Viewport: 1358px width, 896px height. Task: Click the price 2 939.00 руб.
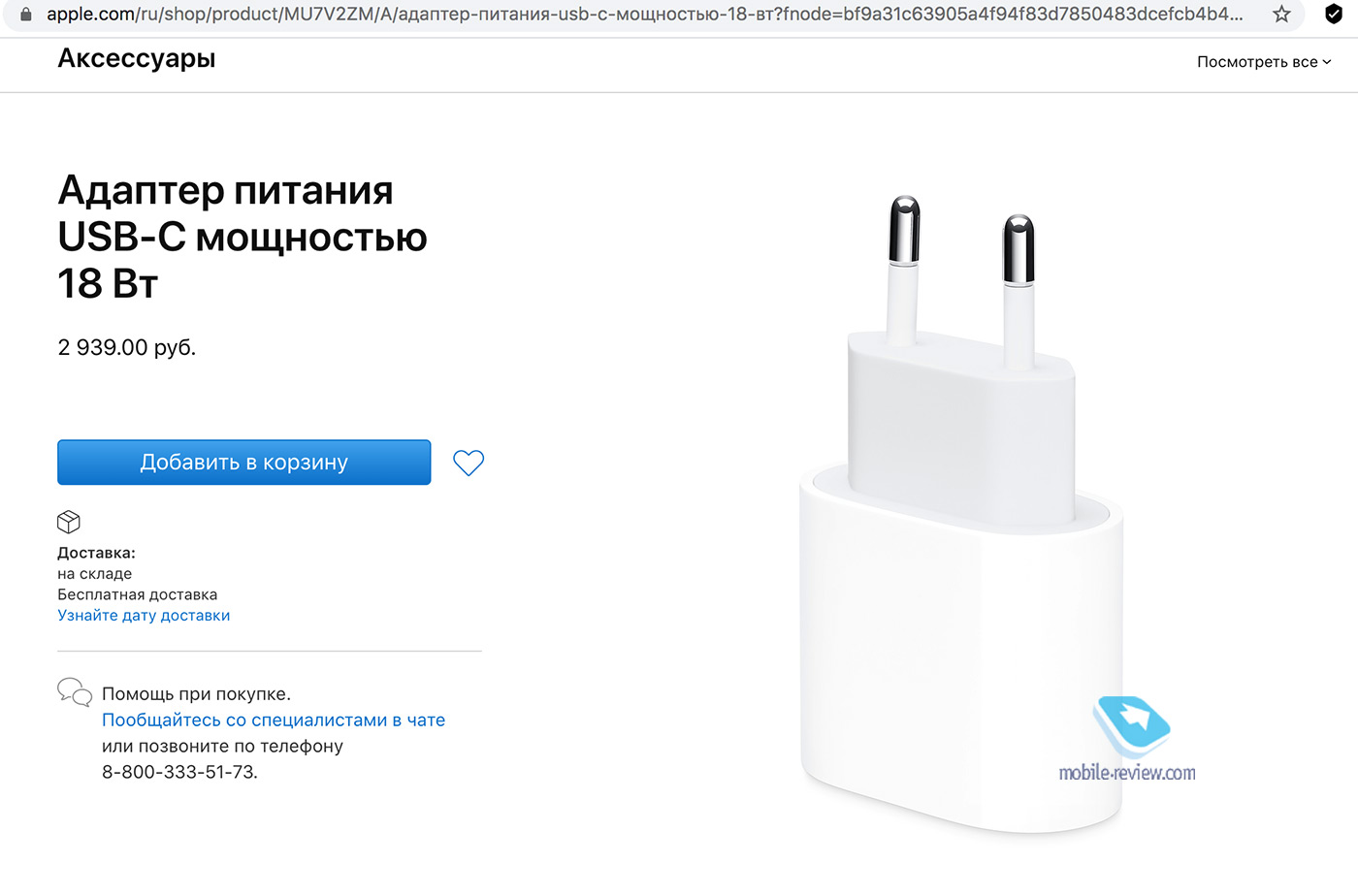[127, 348]
